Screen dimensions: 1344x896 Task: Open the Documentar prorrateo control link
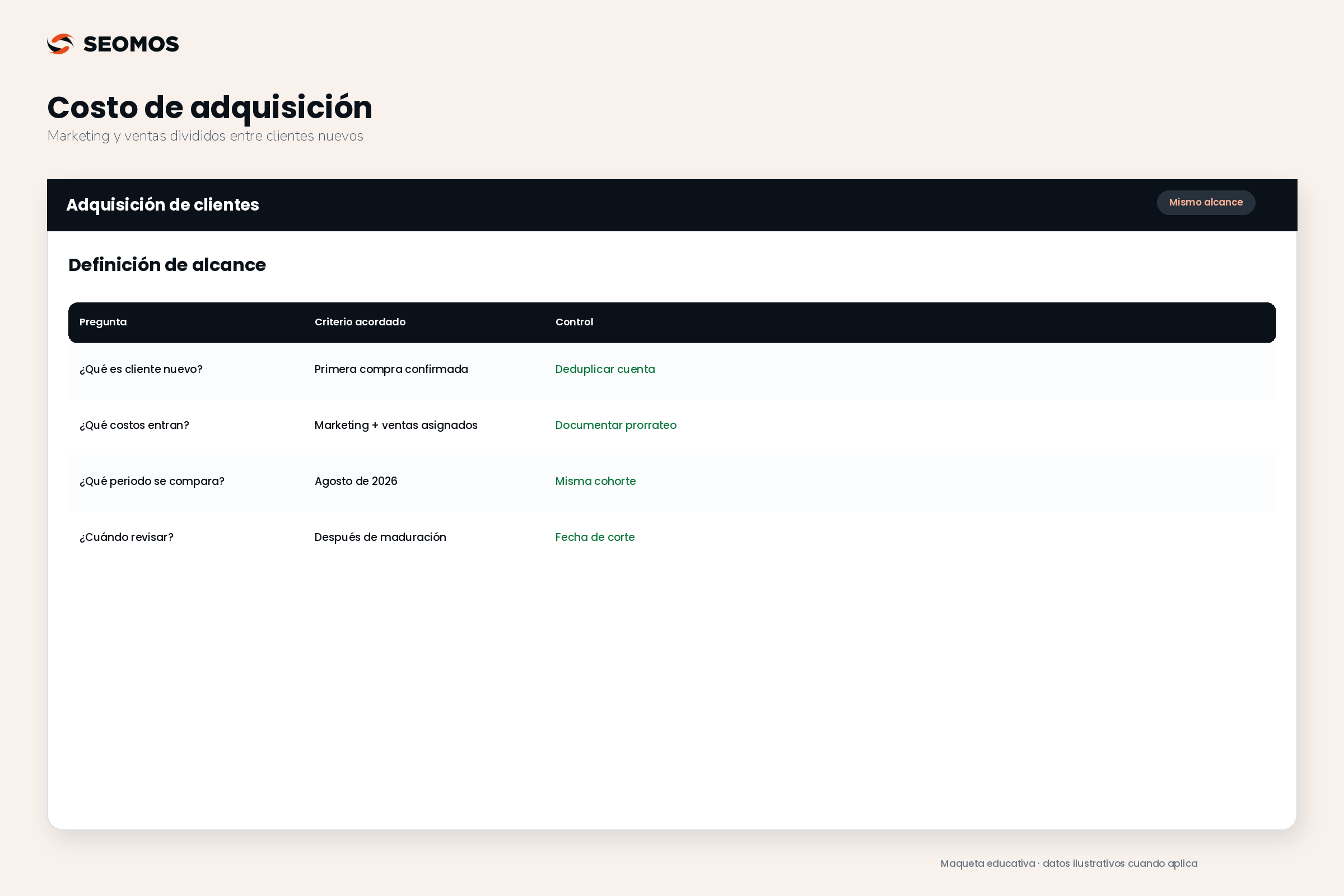616,425
